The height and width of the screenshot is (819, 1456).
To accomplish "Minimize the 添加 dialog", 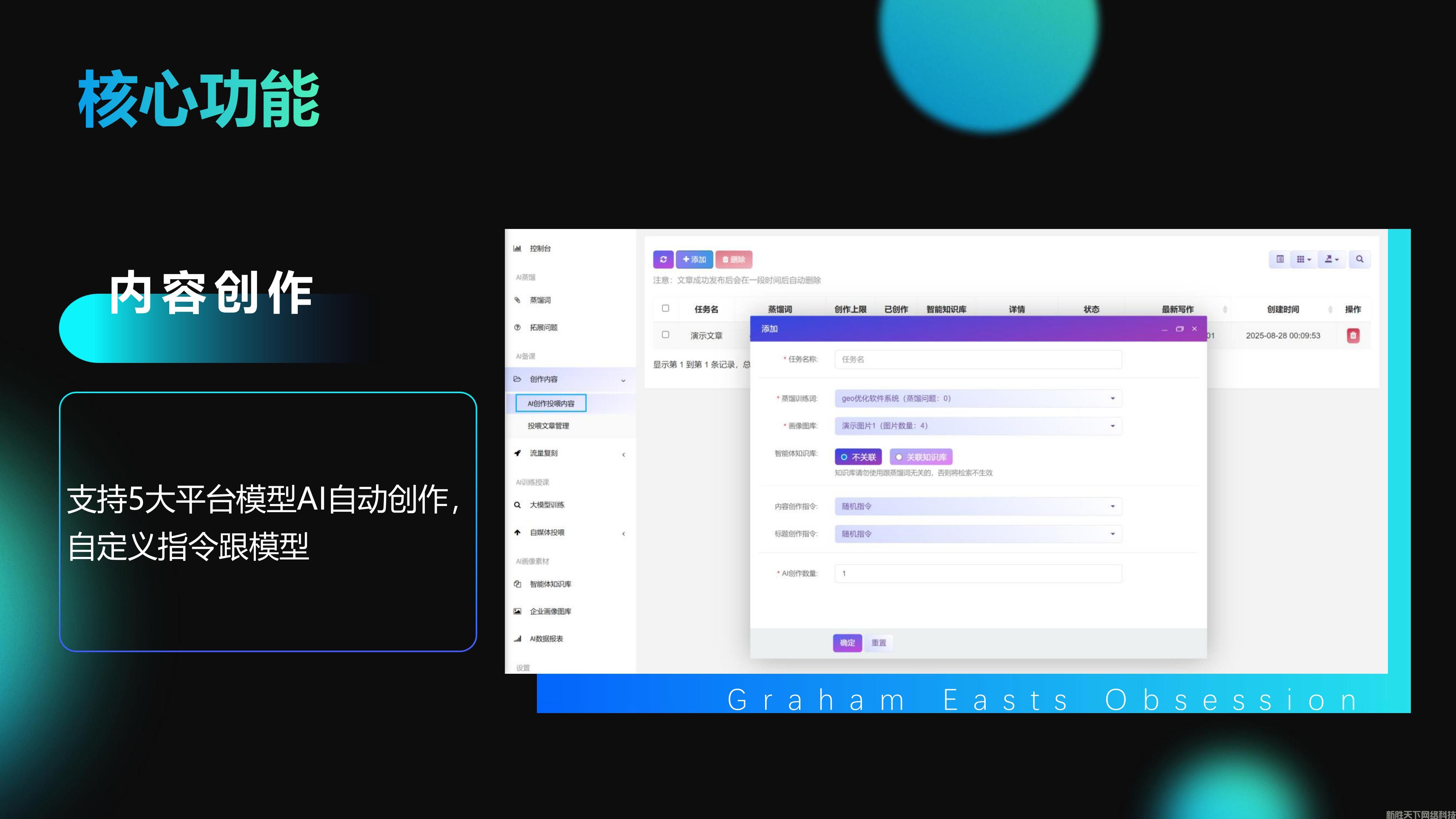I will pyautogui.click(x=1164, y=329).
